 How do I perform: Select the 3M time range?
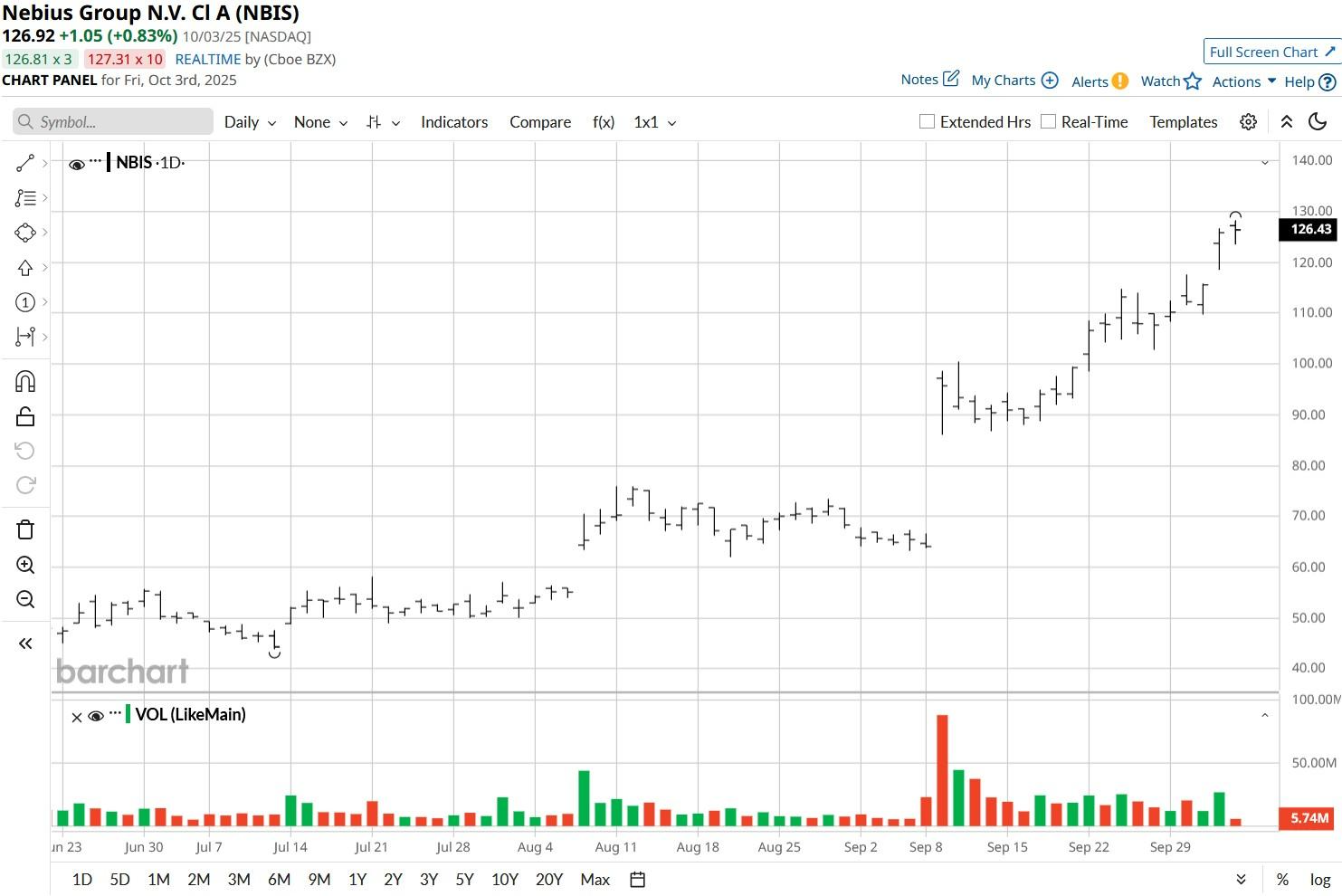(239, 880)
